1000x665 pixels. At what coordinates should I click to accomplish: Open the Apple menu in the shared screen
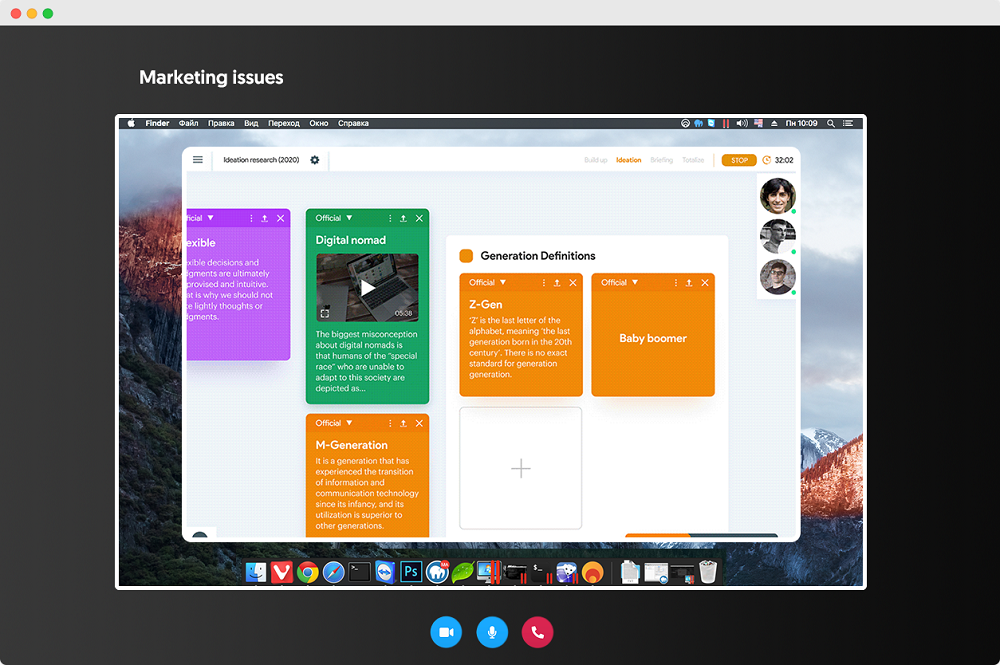coord(131,123)
